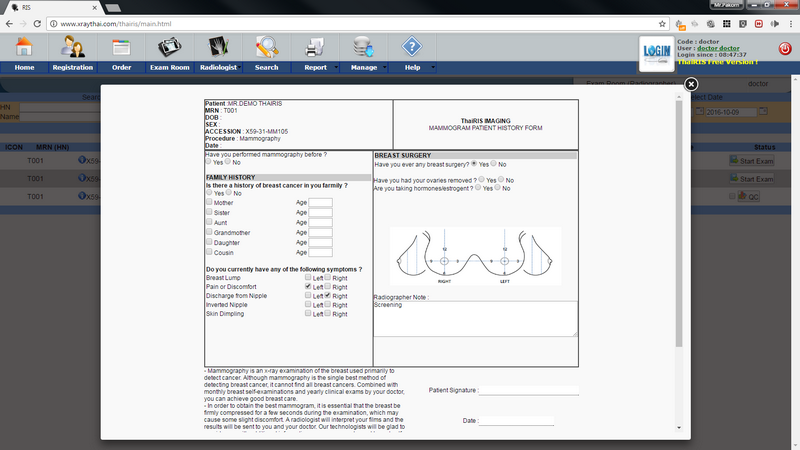Expand the Report menu dropdown
The height and width of the screenshot is (450, 800).
point(337,67)
